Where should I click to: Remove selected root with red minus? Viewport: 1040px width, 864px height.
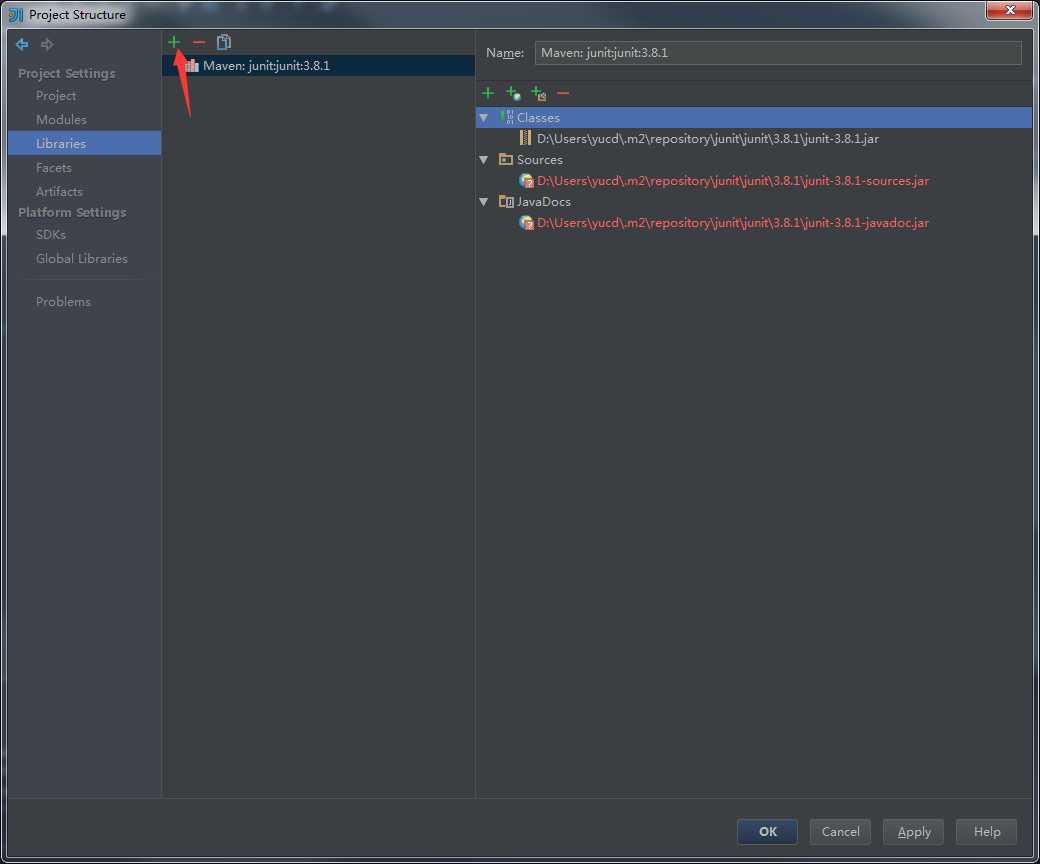[563, 93]
